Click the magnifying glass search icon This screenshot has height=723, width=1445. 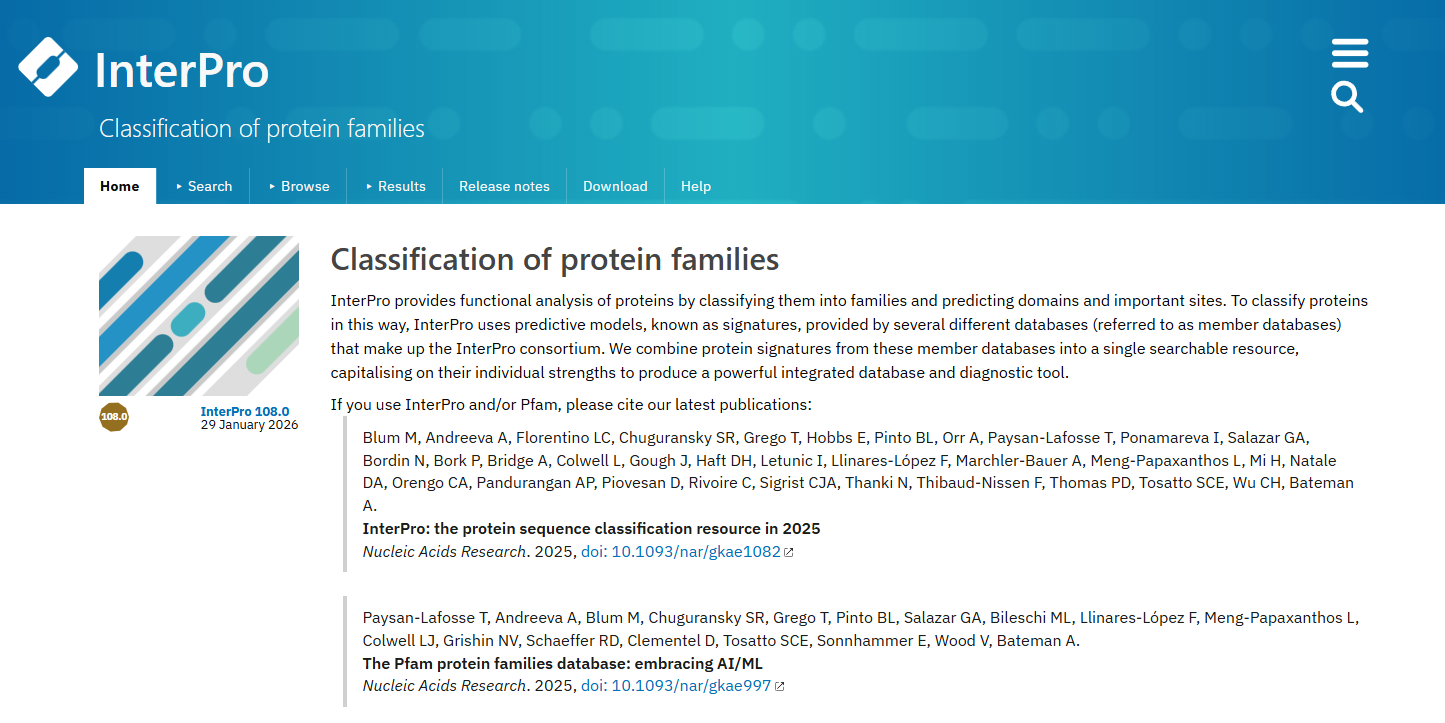pyautogui.click(x=1347, y=97)
